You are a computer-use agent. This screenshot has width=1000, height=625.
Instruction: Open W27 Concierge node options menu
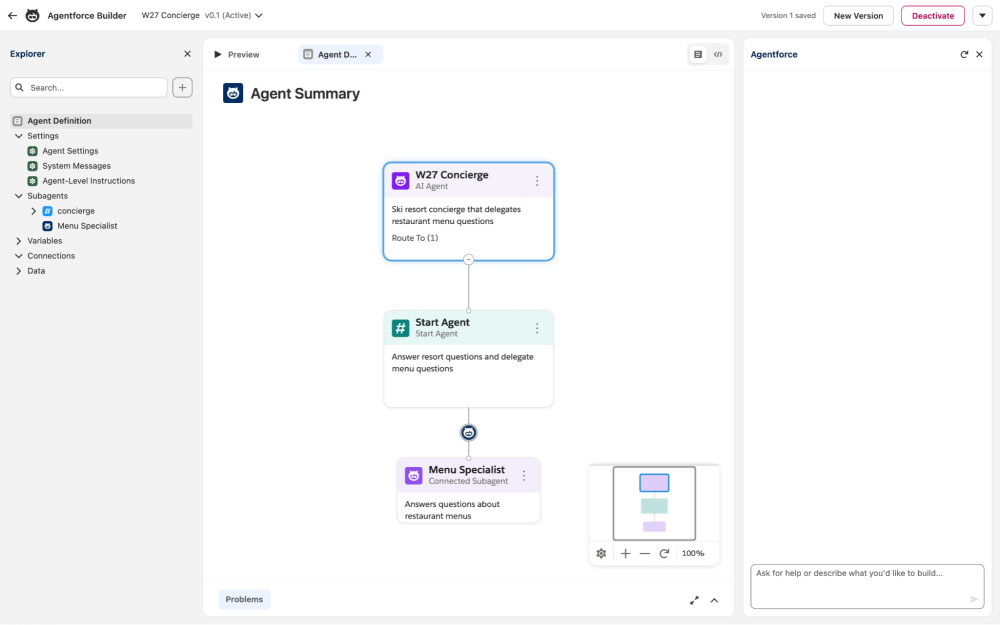click(x=537, y=180)
